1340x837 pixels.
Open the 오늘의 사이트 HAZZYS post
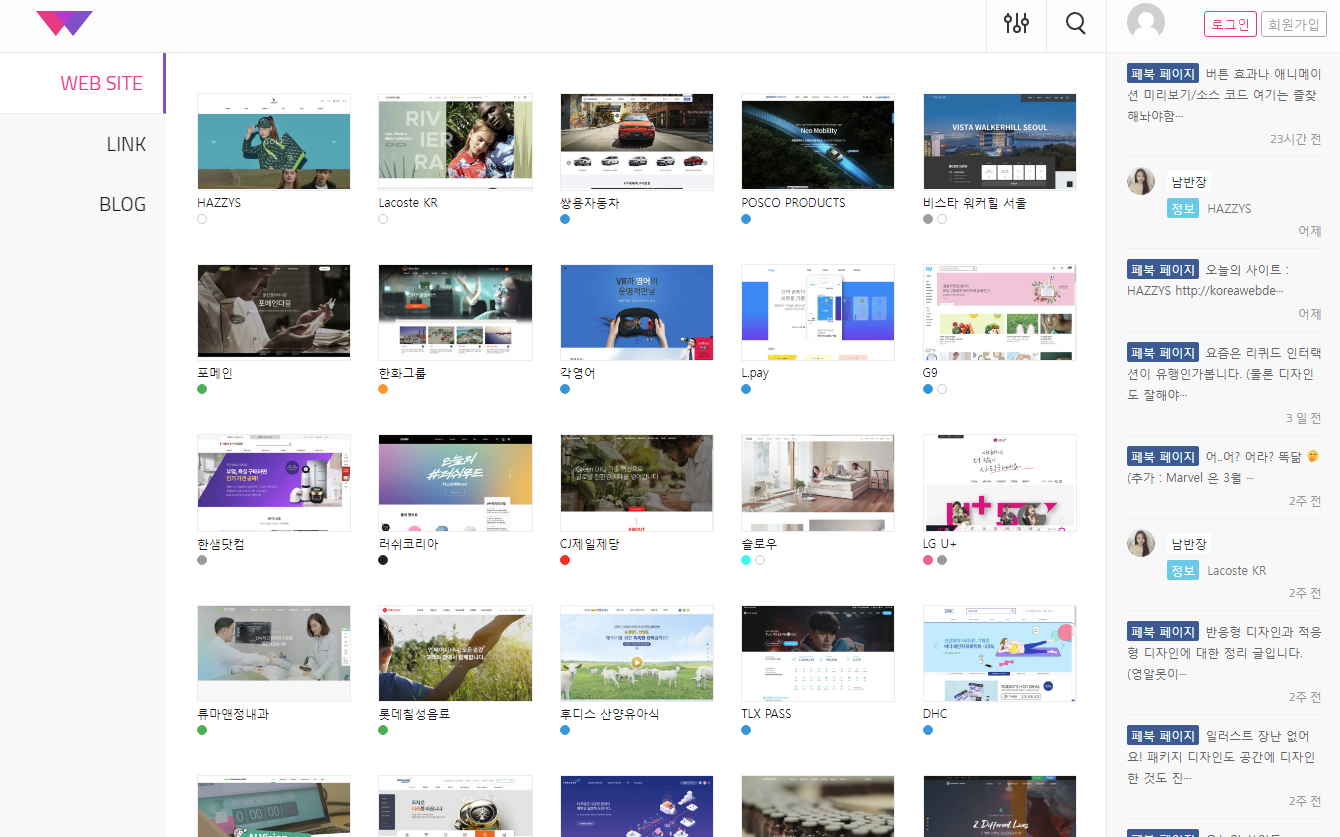[1224, 280]
